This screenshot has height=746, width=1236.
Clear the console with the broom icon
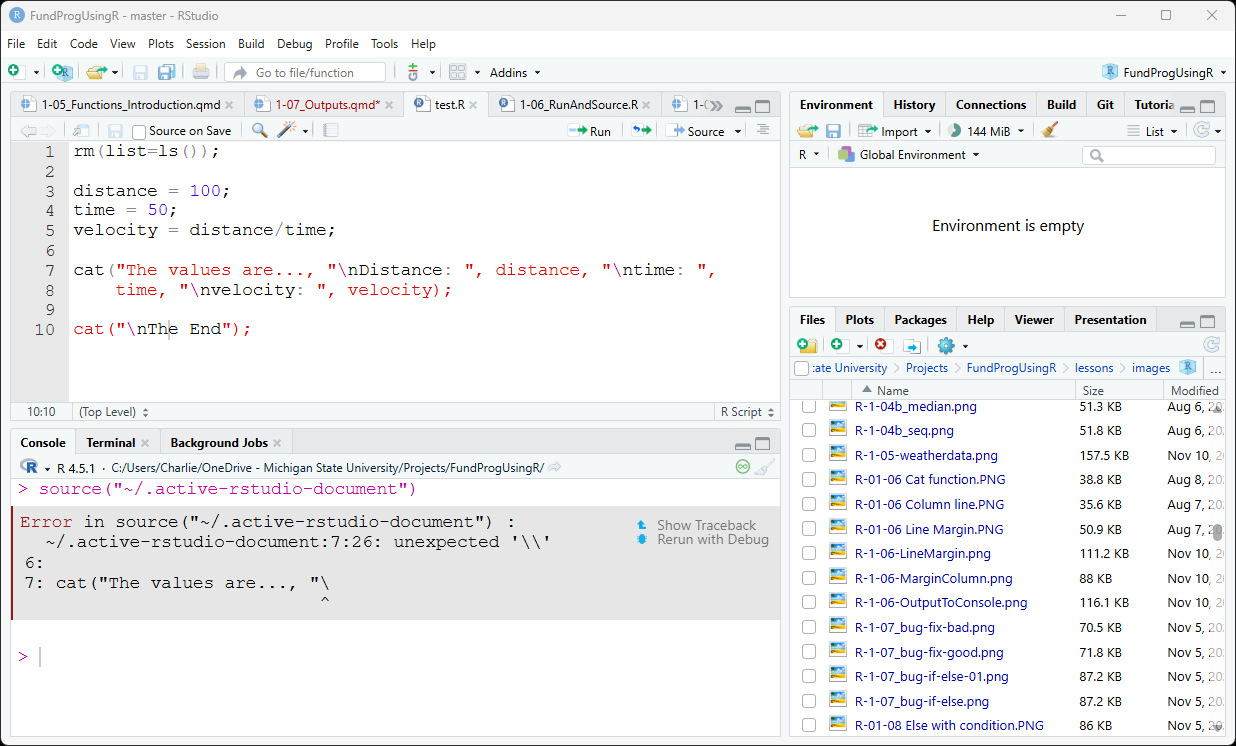765,467
